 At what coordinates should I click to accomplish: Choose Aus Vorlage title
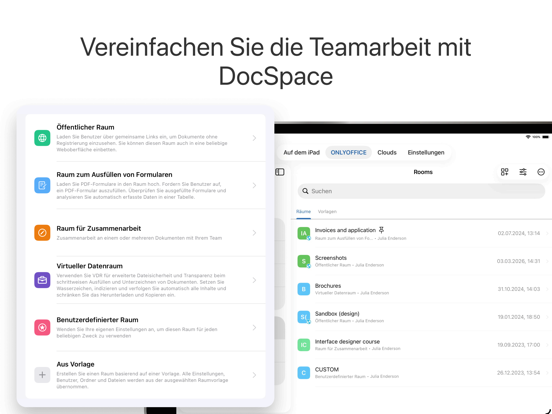pyautogui.click(x=75, y=364)
